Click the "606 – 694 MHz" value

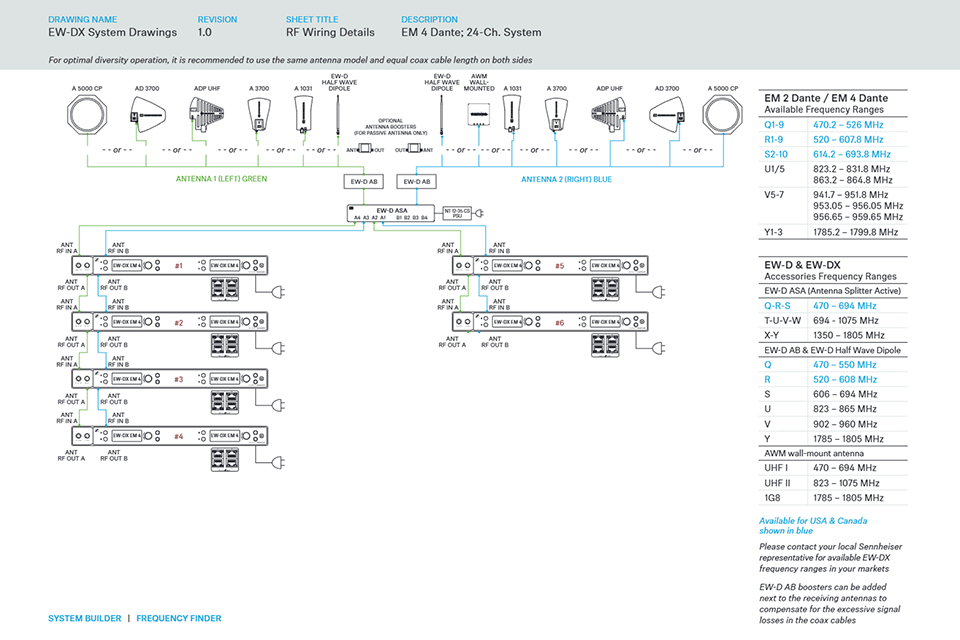coord(845,394)
